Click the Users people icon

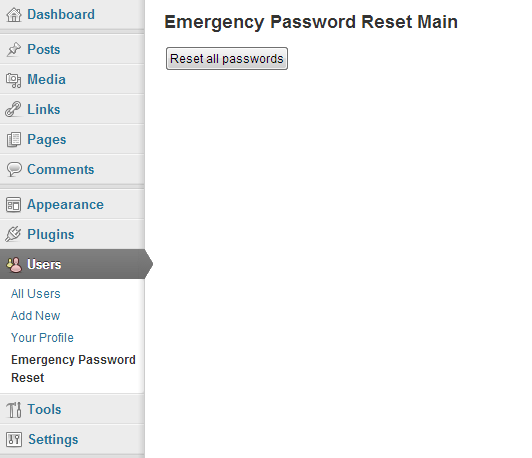pyautogui.click(x=14, y=265)
